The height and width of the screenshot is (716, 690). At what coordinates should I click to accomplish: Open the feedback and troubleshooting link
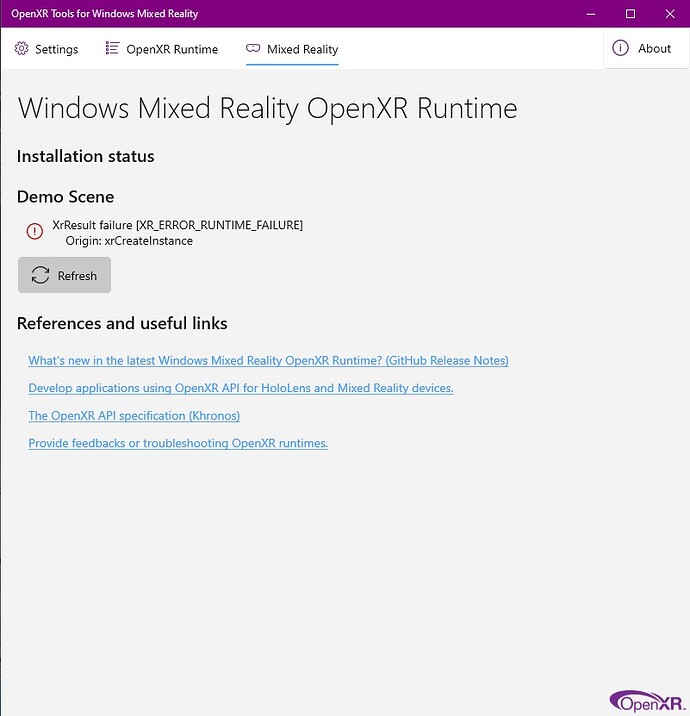point(178,443)
